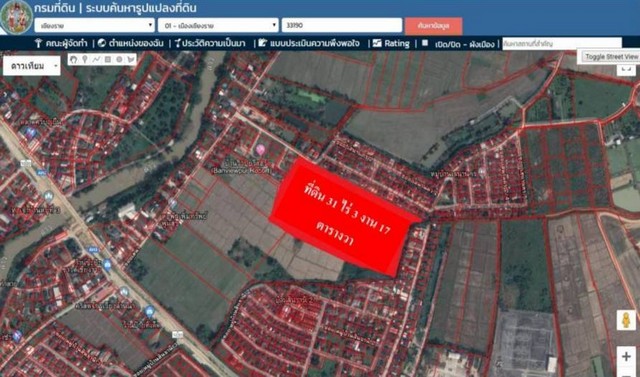The height and width of the screenshot is (377, 640).
Task: Select the hand pan tool in drawing toolbar
Action: click(73, 60)
